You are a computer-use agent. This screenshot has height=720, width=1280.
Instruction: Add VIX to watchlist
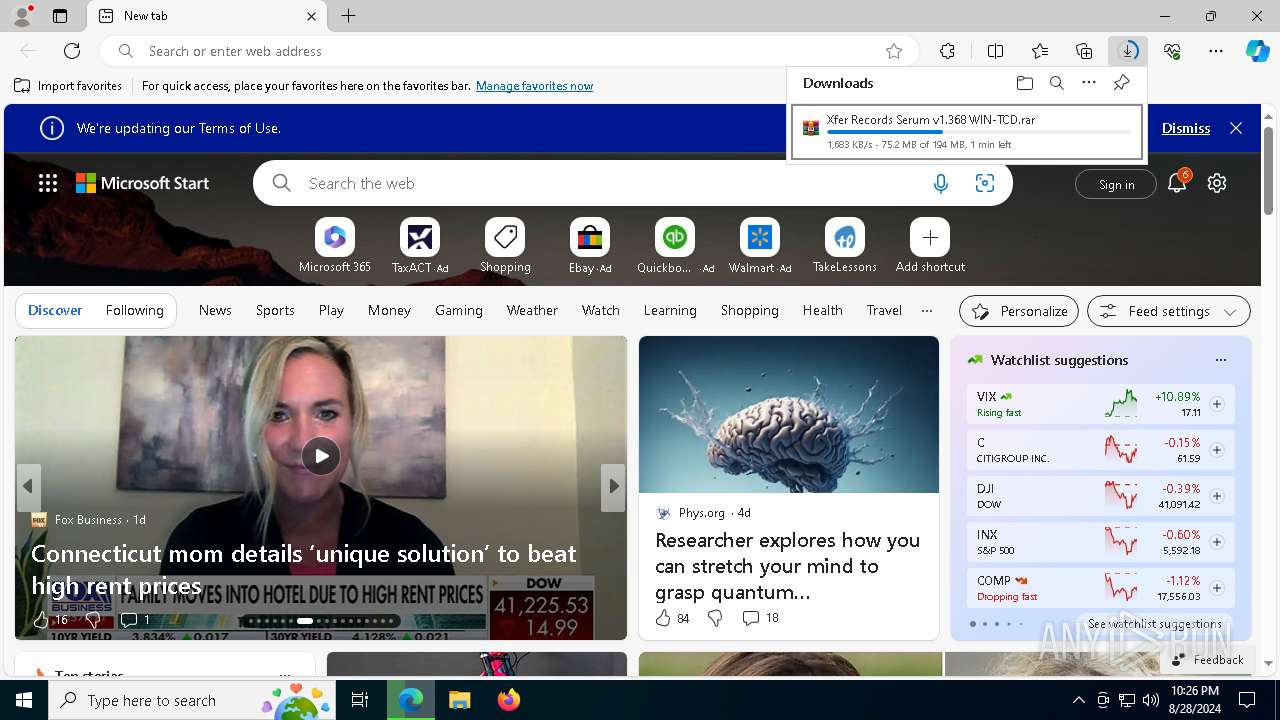pos(1217,404)
